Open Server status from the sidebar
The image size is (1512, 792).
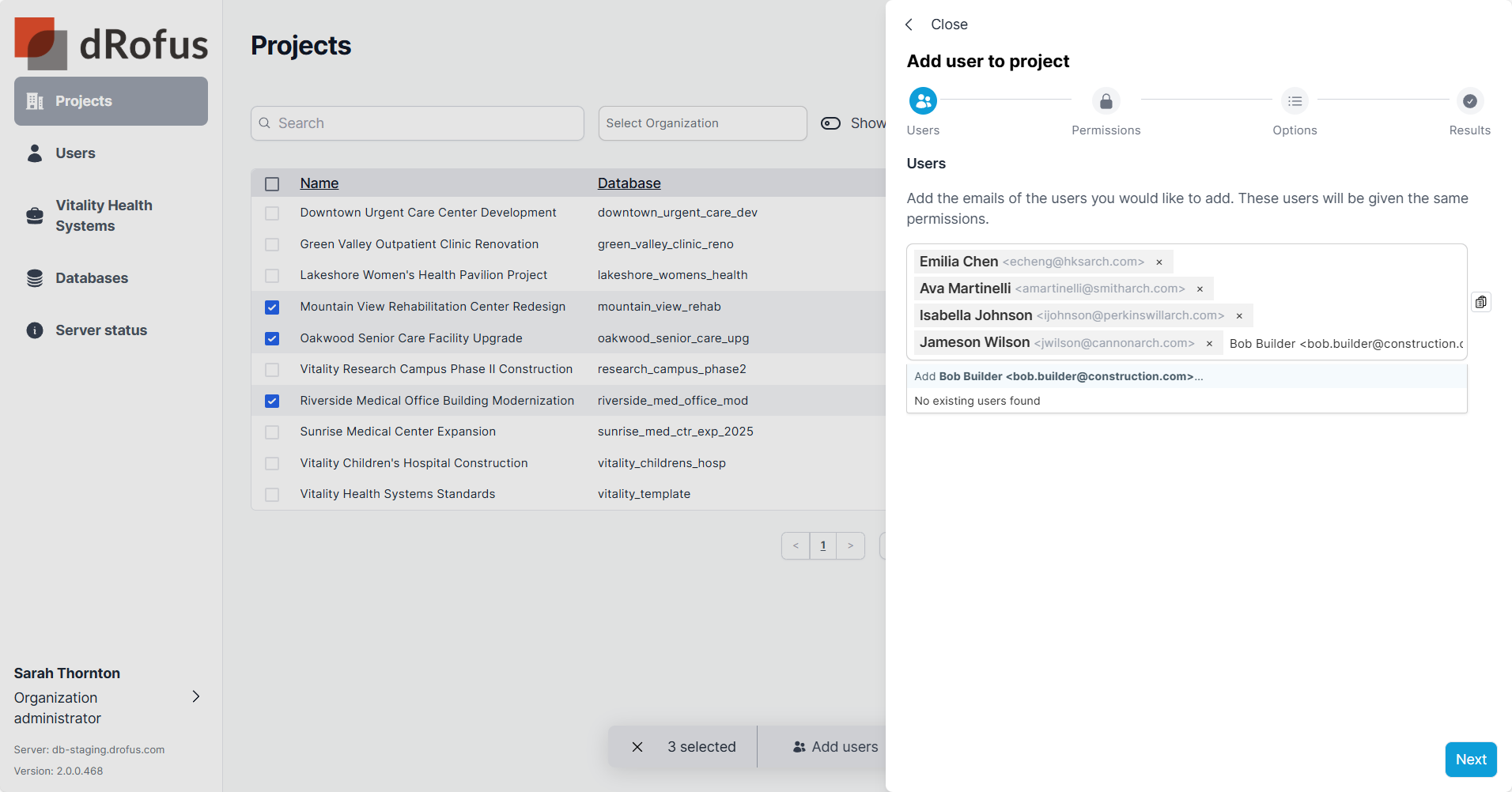tap(100, 330)
